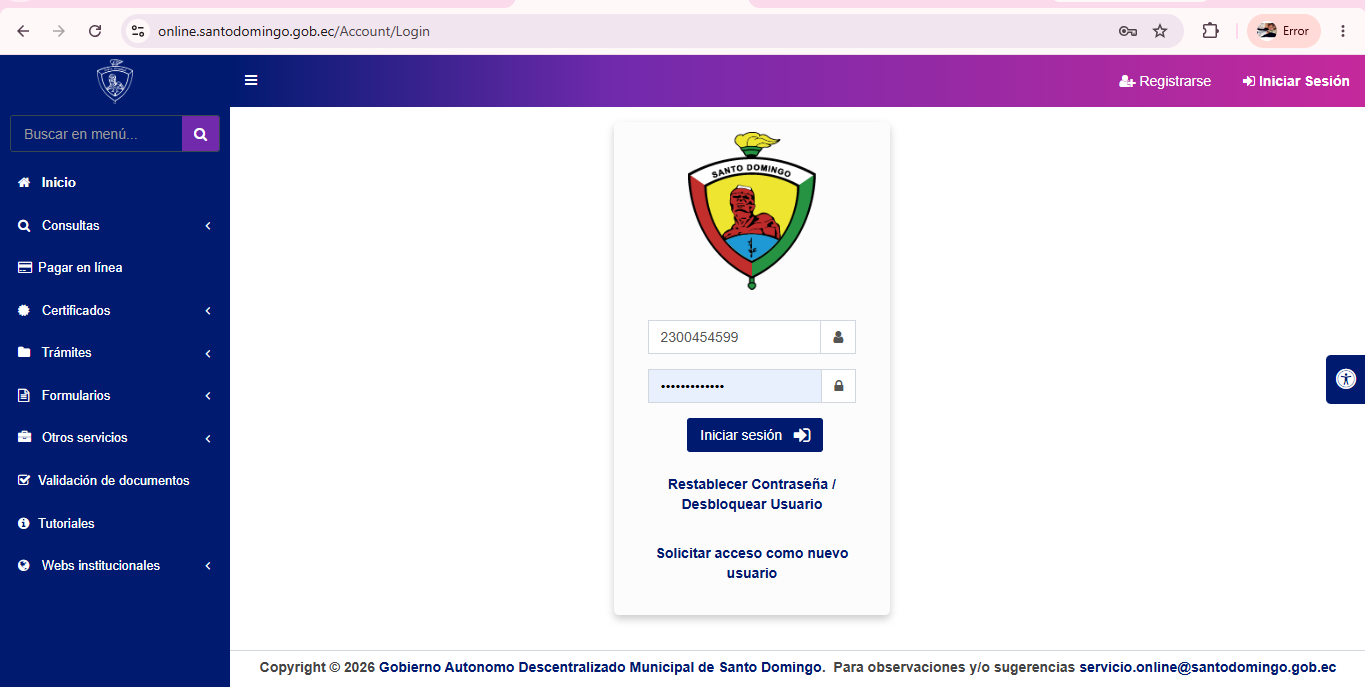Viewport: 1365px width, 687px height.
Task: Click the Webs institucionales chevron arrow
Action: 208,566
